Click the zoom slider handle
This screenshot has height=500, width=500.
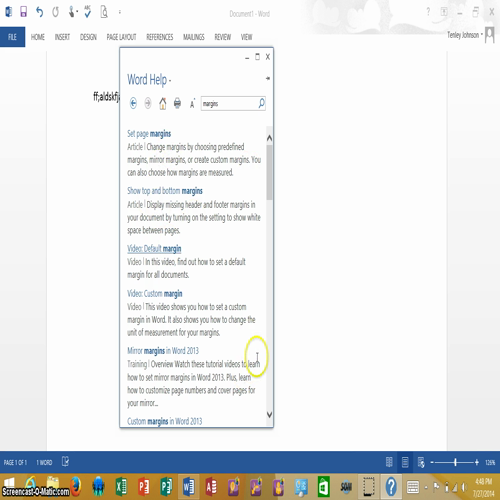pos(455,462)
